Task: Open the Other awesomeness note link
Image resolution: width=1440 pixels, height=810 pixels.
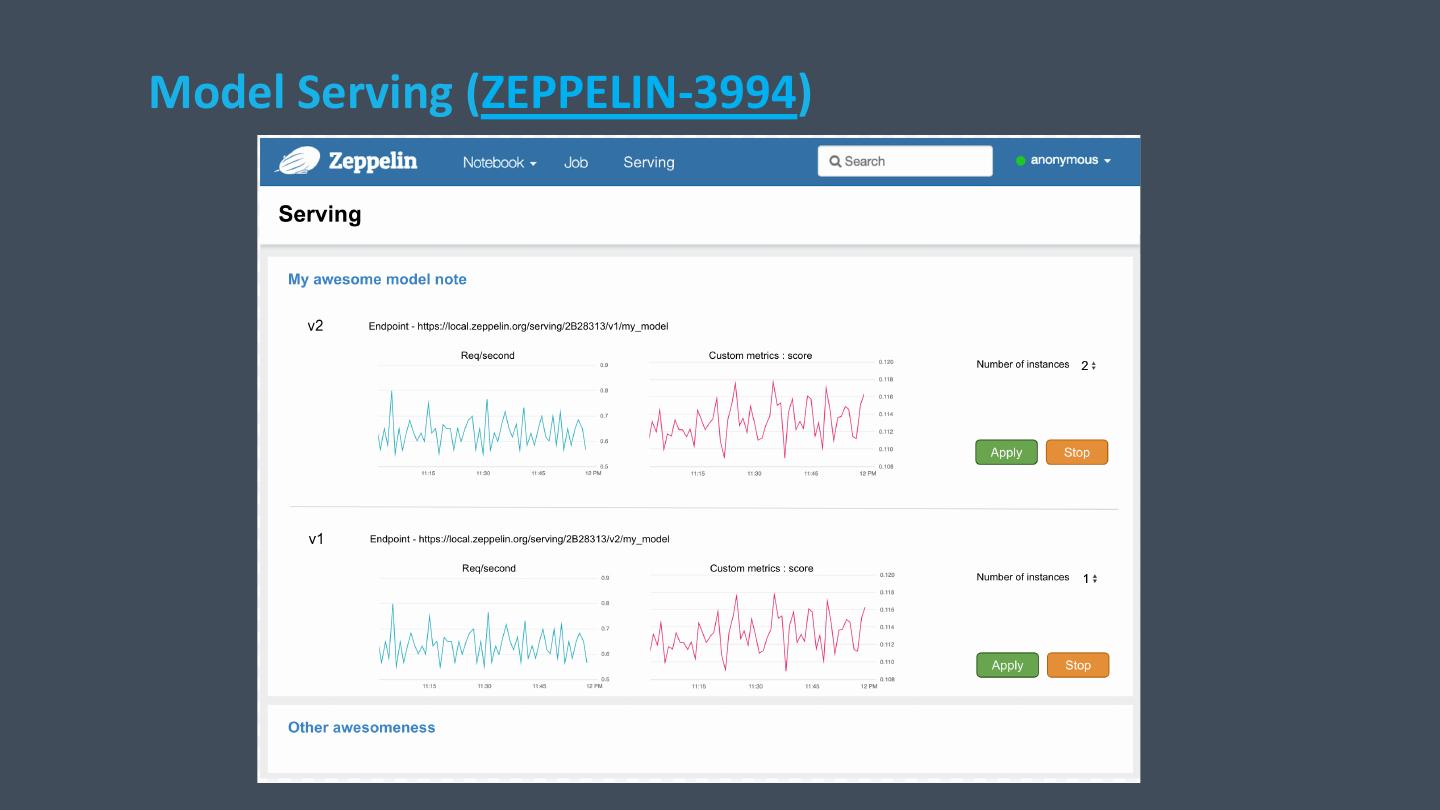Action: pyautogui.click(x=361, y=727)
